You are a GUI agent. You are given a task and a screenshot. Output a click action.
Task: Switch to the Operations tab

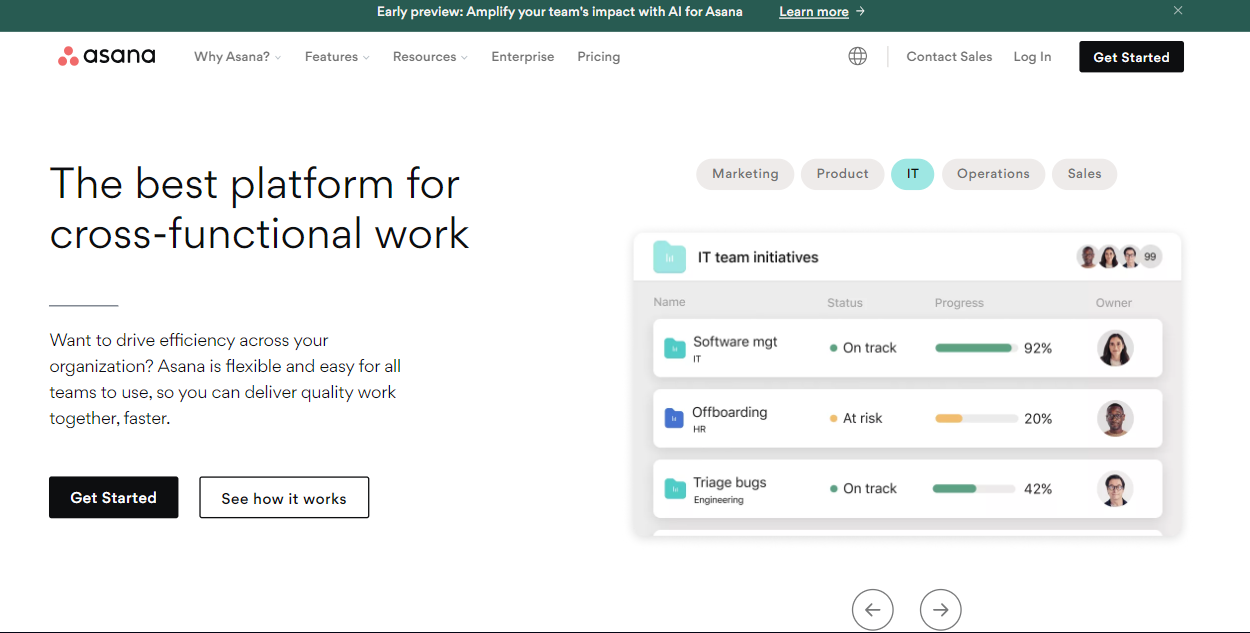pos(993,174)
